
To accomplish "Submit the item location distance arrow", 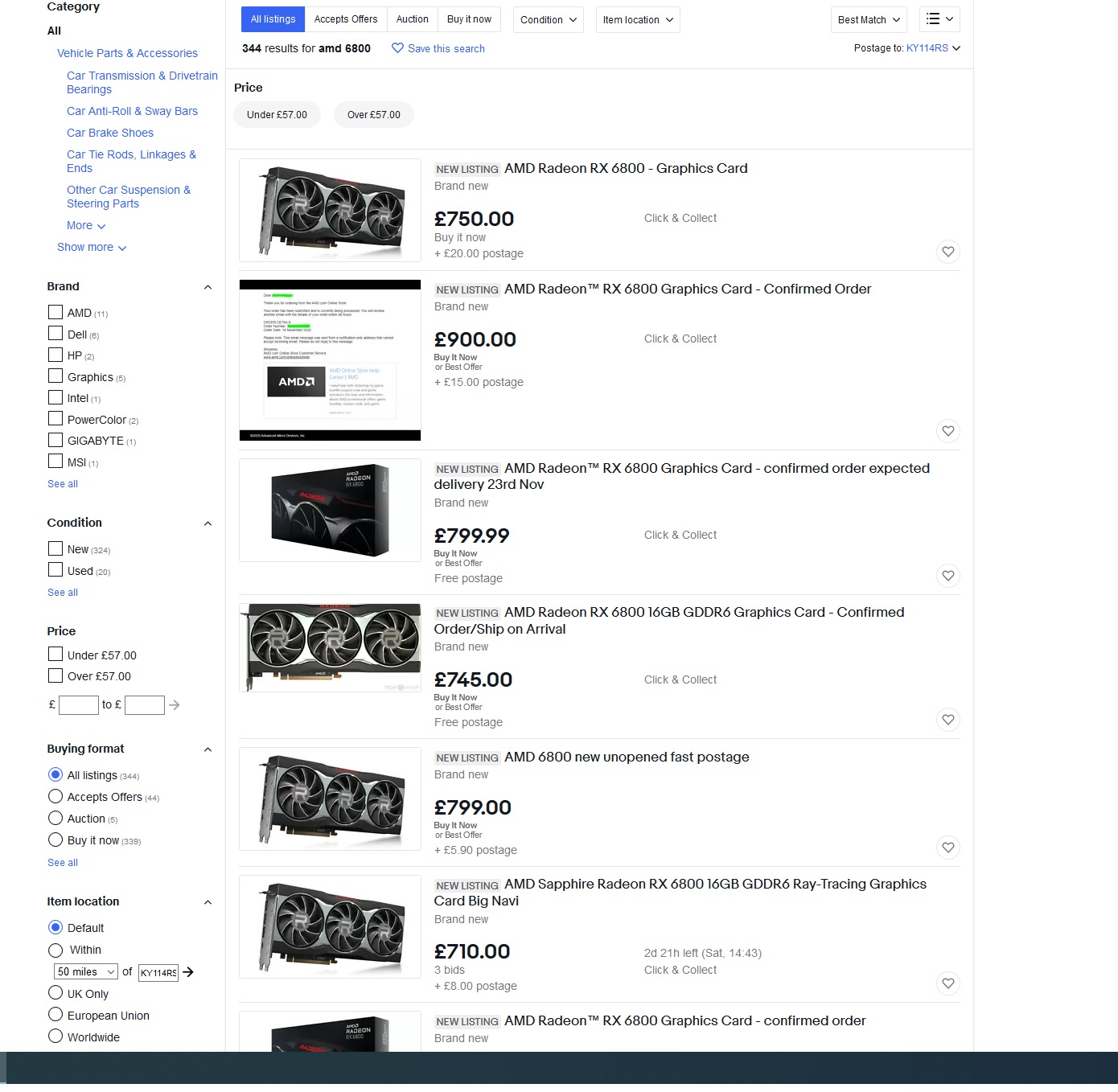I will [x=188, y=972].
